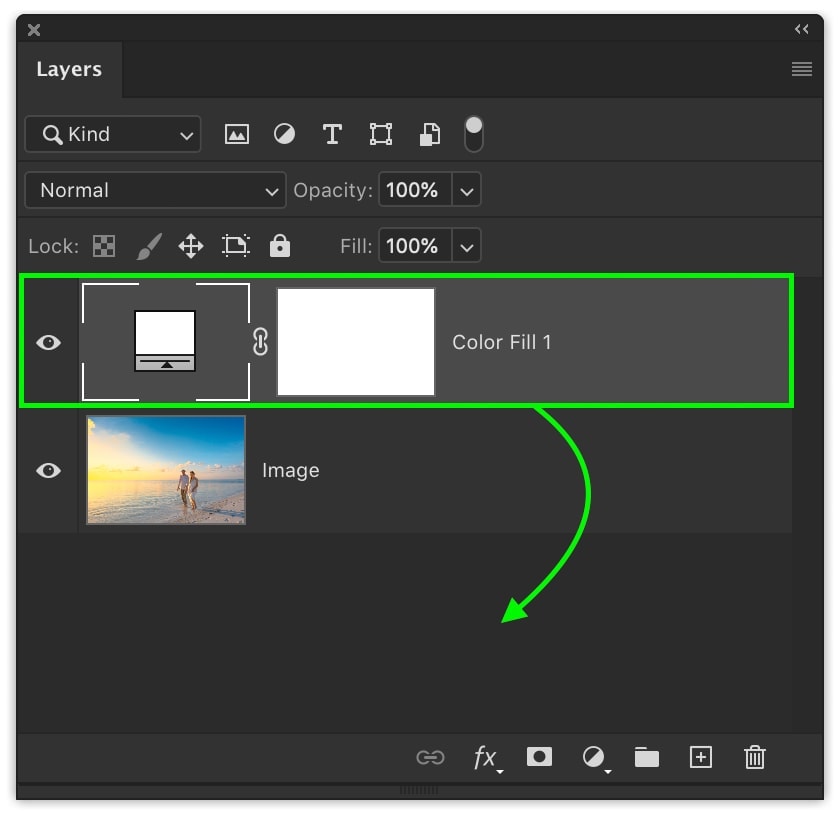Hide the Color Fill 1 layer
The image size is (838, 816).
tap(47, 342)
